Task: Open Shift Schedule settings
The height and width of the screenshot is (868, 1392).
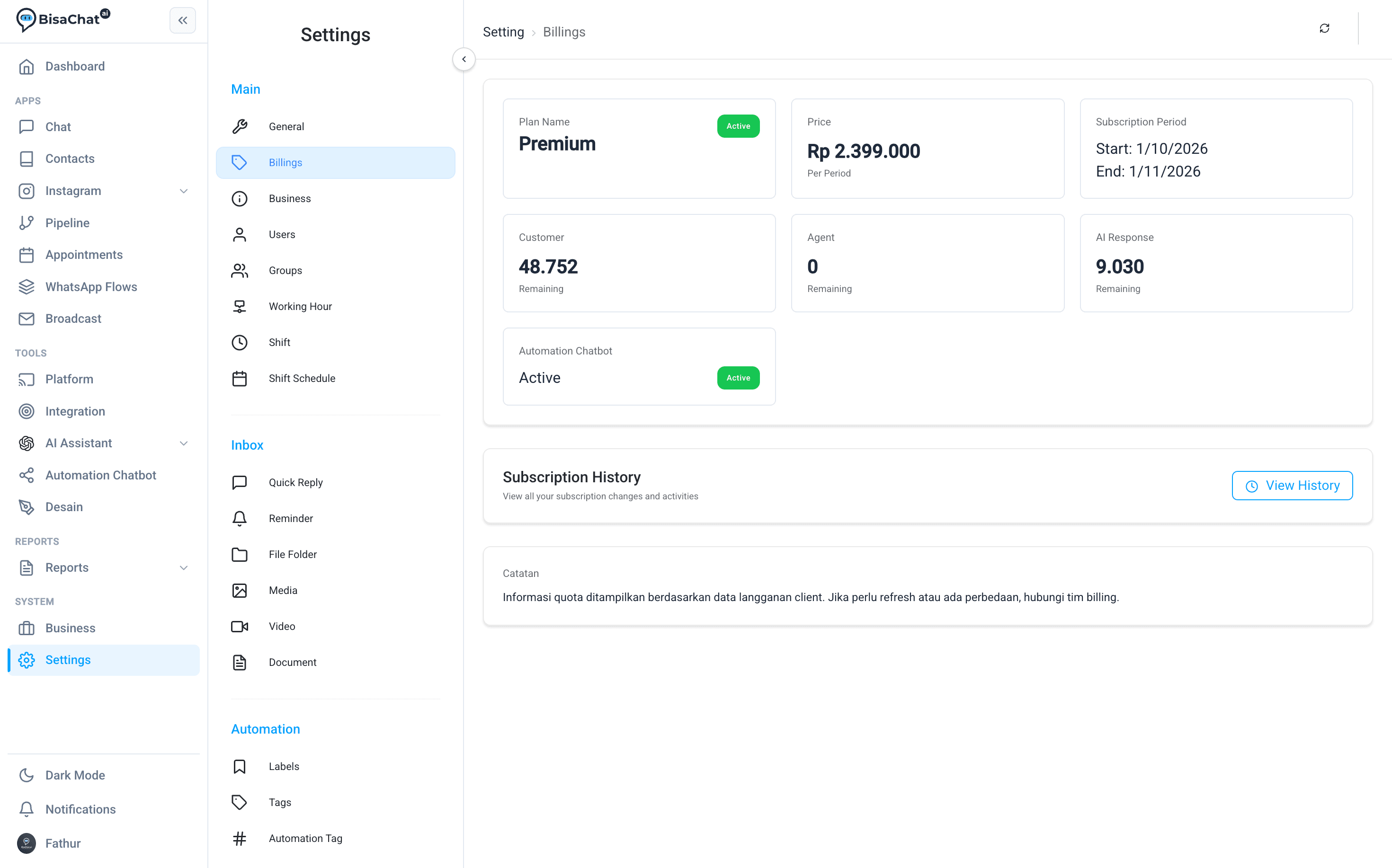Action: pos(335,378)
